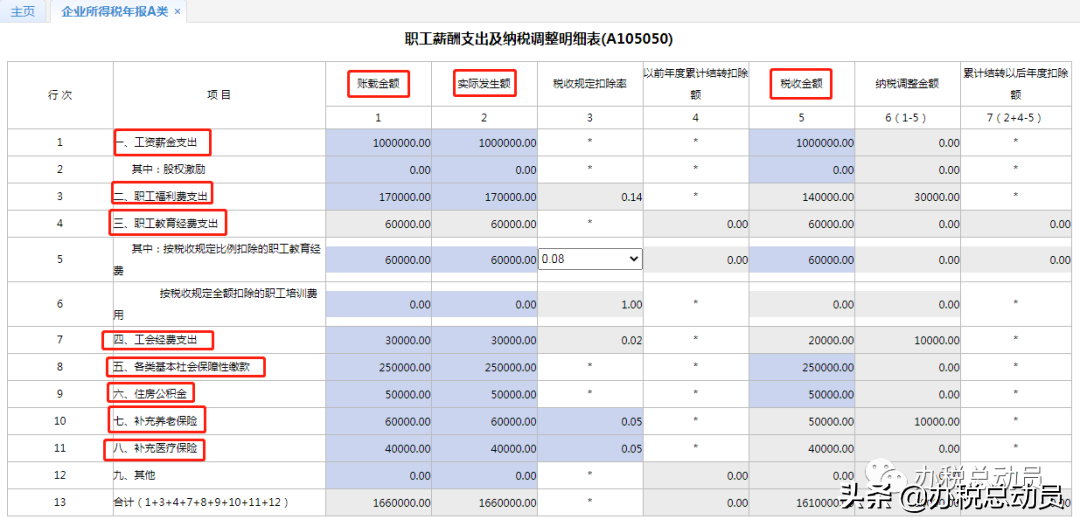Click 补充医疗保险 账载金额 40000.00 field
The height and width of the screenshot is (526, 1080).
tap(379, 449)
